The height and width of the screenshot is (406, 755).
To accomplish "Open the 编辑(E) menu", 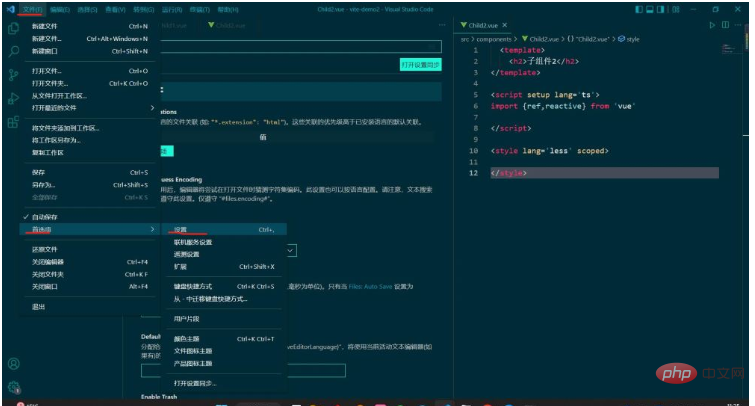I will (60, 10).
